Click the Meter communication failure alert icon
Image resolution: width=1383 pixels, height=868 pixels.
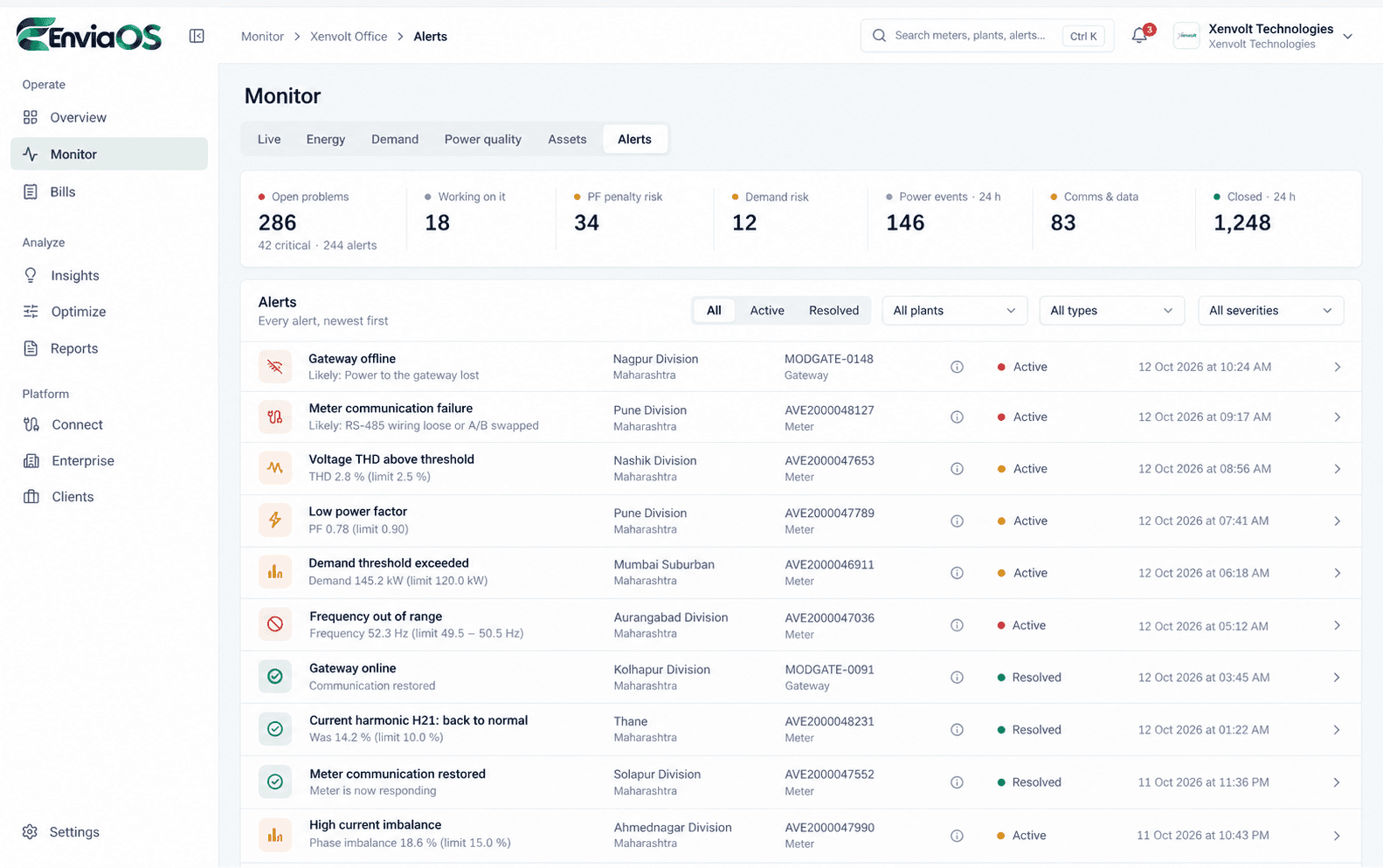coord(275,417)
